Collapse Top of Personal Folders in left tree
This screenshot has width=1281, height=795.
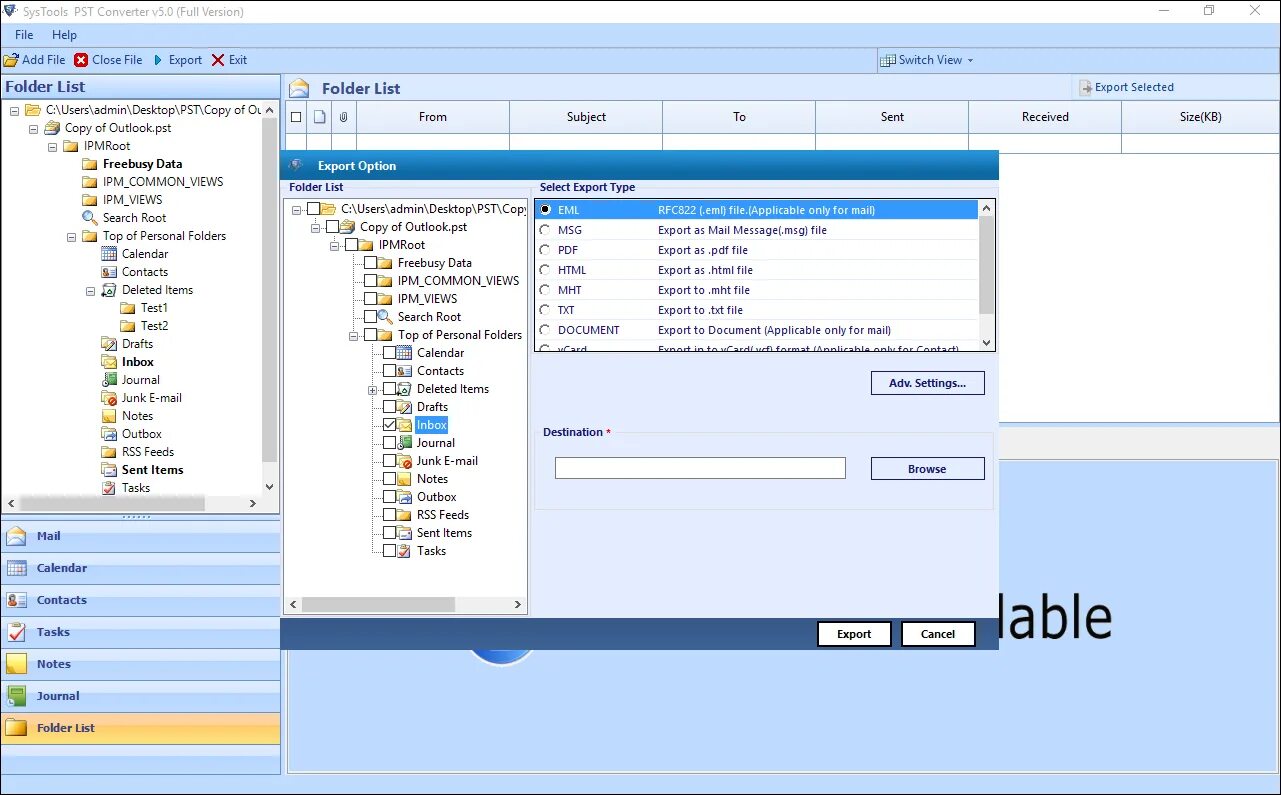tap(71, 236)
